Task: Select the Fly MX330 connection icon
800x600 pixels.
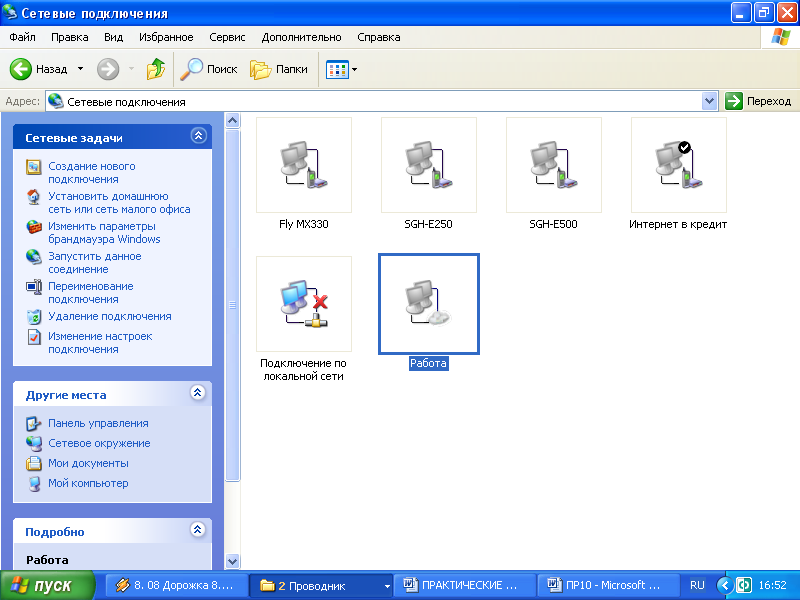Action: pos(304,165)
